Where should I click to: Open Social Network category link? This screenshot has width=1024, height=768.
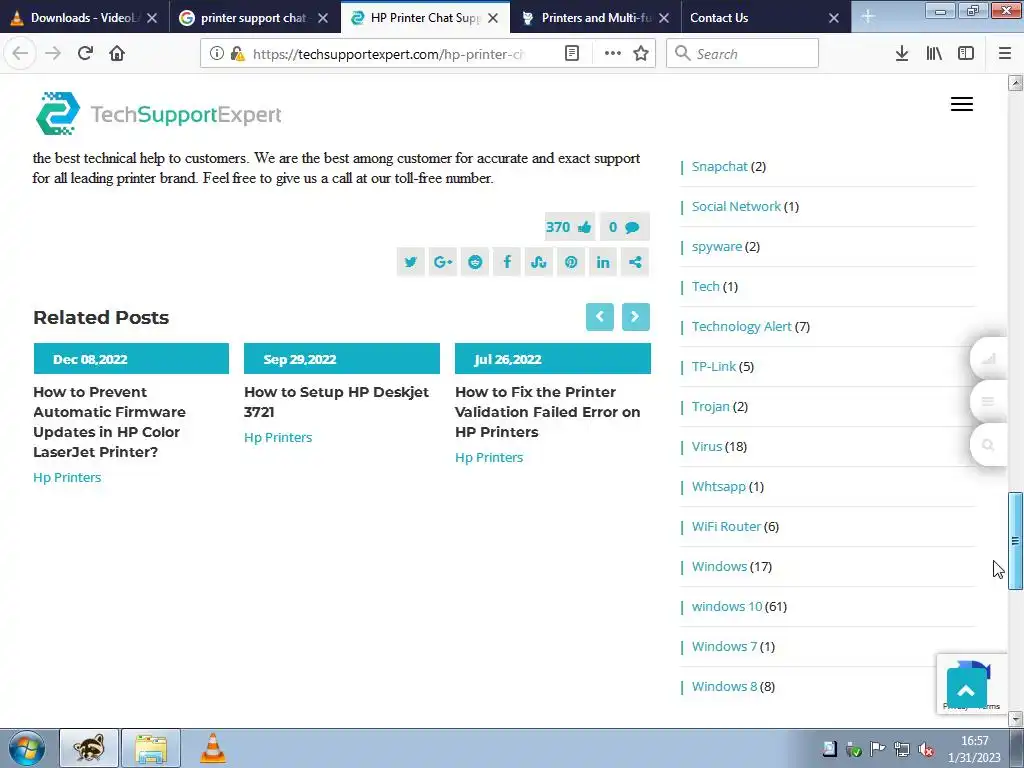pos(736,206)
